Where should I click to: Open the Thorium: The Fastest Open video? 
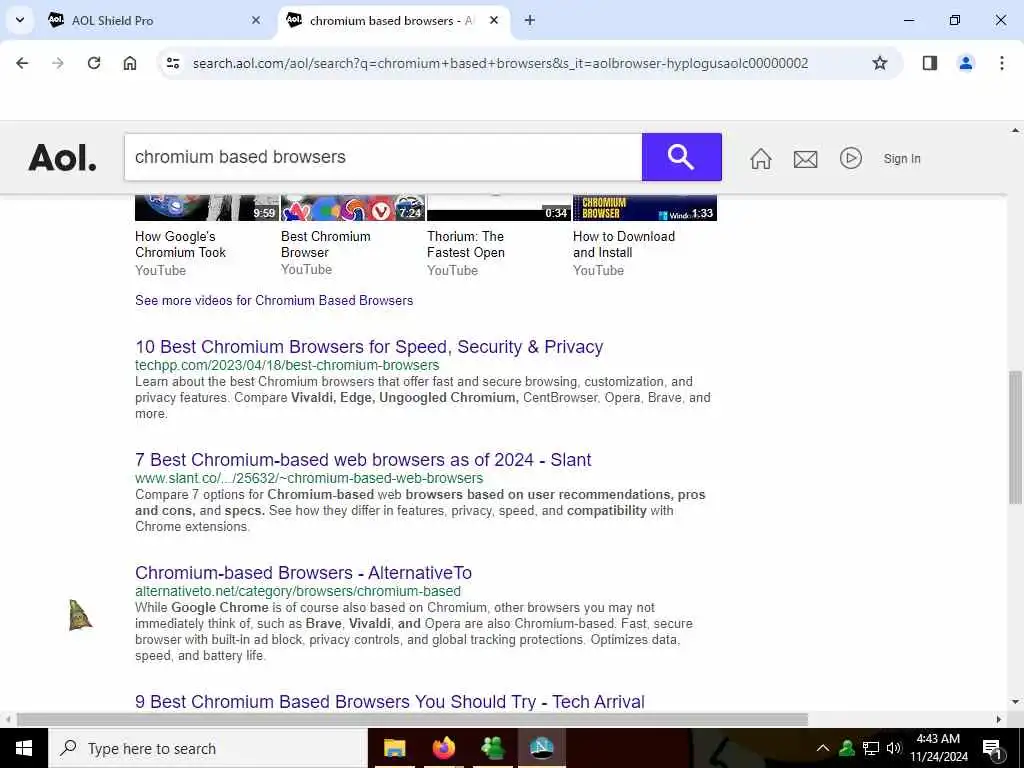click(466, 244)
